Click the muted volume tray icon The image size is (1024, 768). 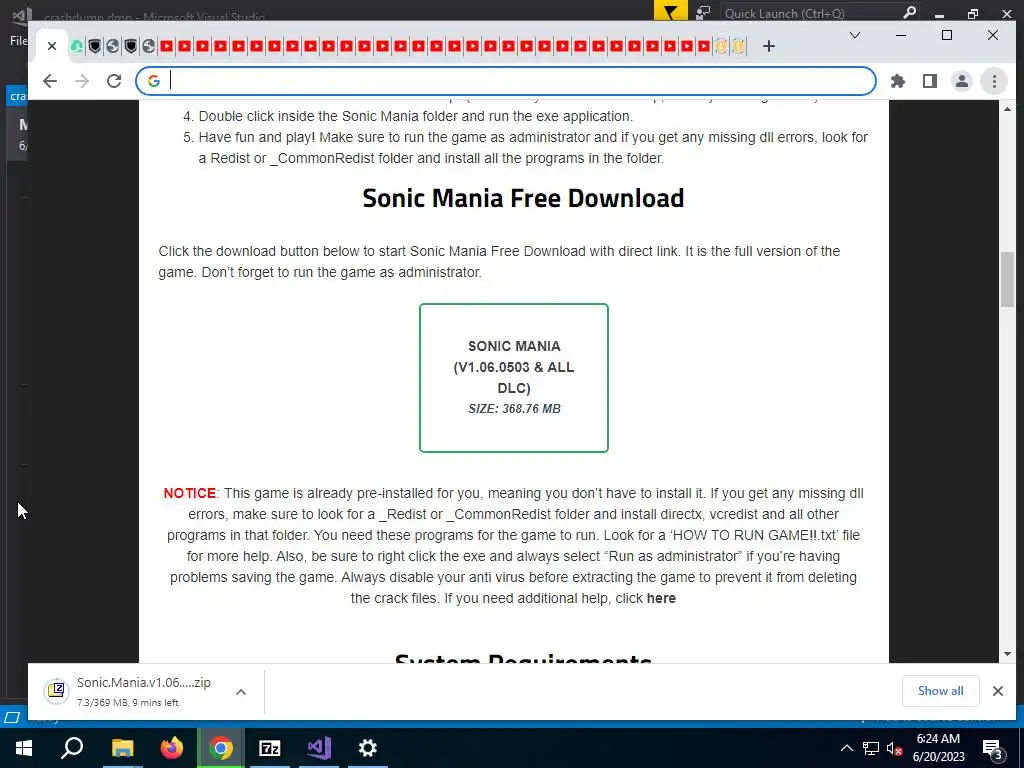tap(894, 748)
